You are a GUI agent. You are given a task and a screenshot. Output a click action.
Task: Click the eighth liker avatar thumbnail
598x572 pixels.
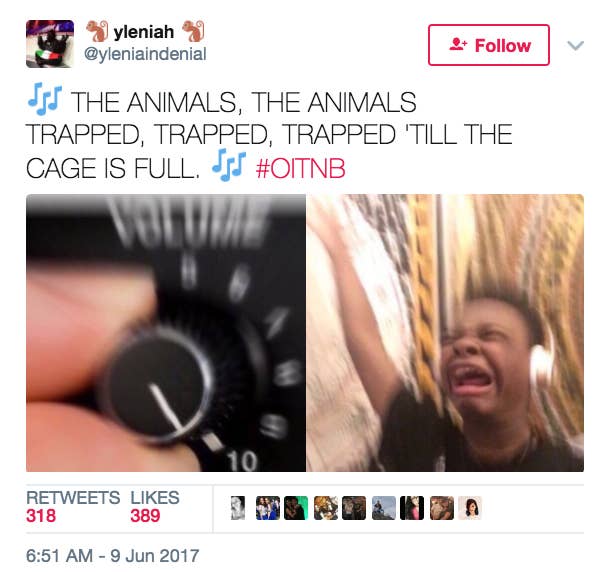[442, 508]
